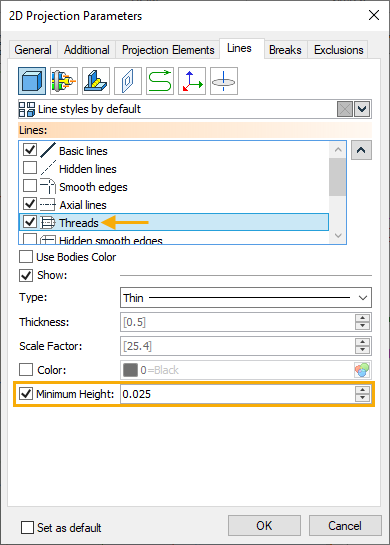
Task: Click the Cancel button
Action: (x=345, y=526)
